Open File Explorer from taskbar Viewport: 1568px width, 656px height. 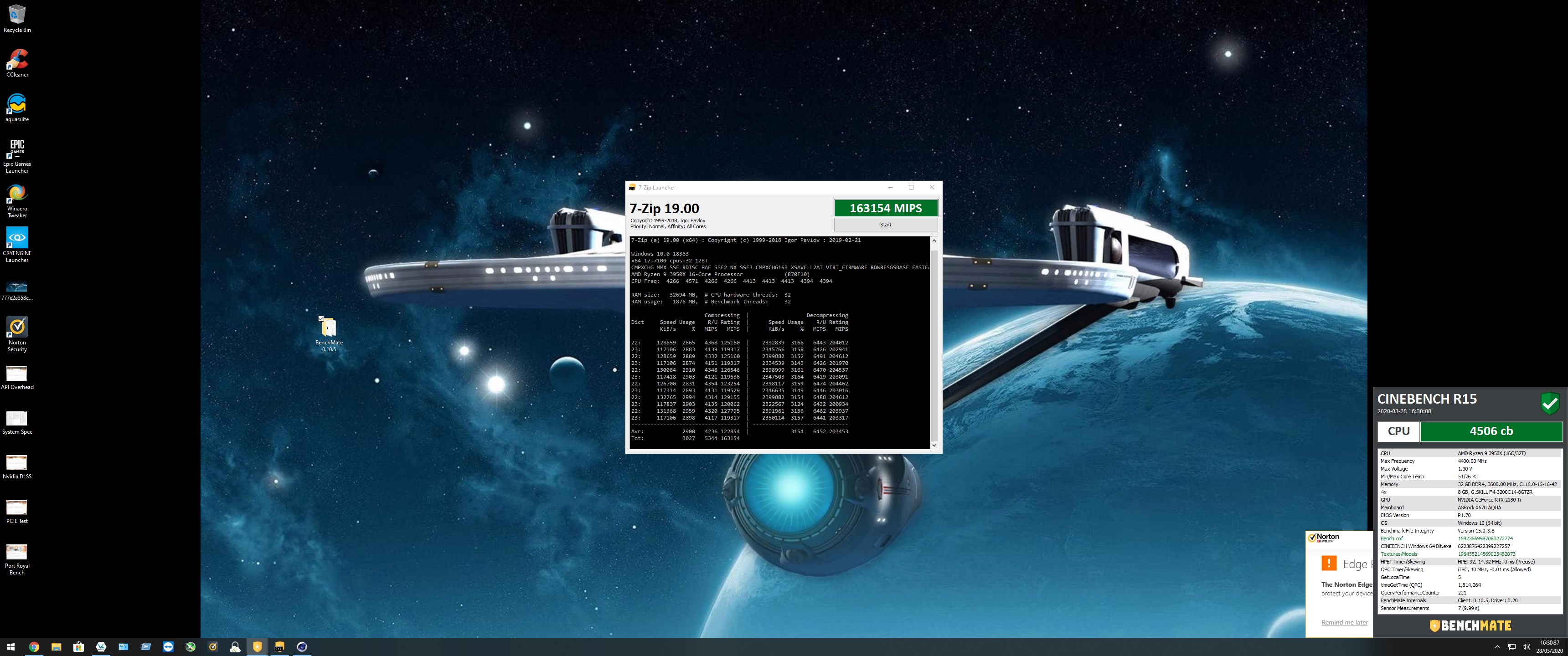(56, 647)
